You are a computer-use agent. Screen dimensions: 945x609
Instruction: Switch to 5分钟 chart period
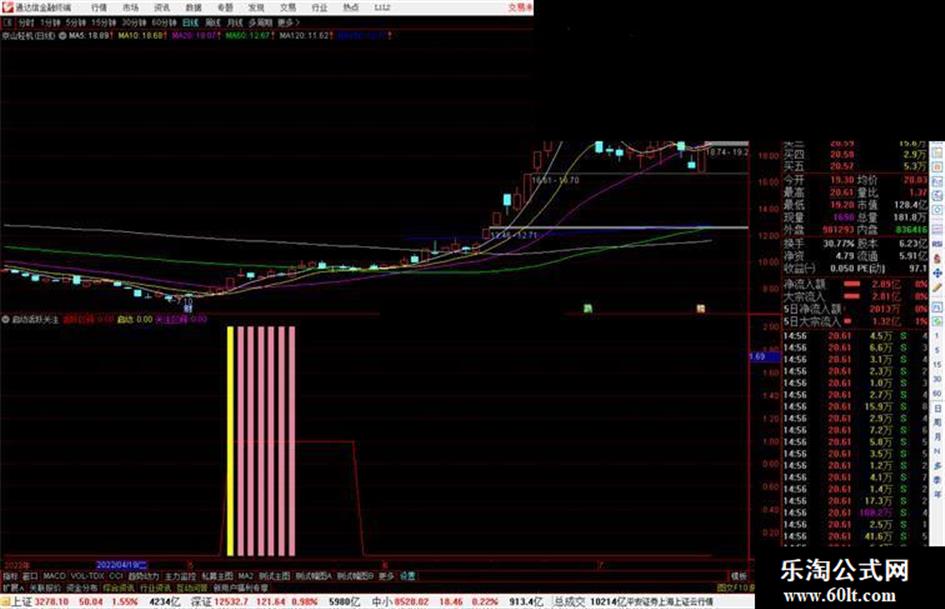pos(75,23)
